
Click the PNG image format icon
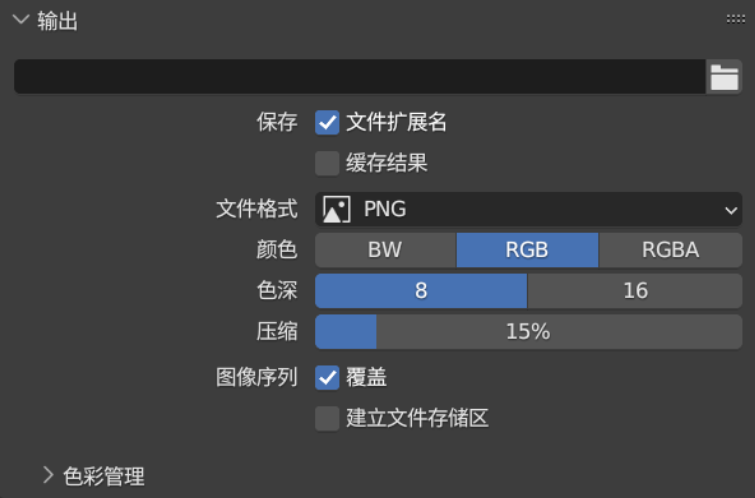(337, 210)
